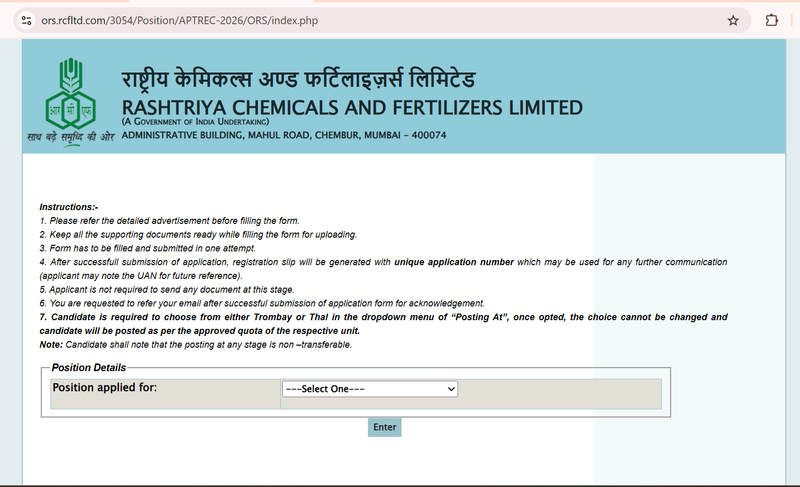Click the Hindi slogan under the logo
800x487 pixels.
tap(71, 137)
